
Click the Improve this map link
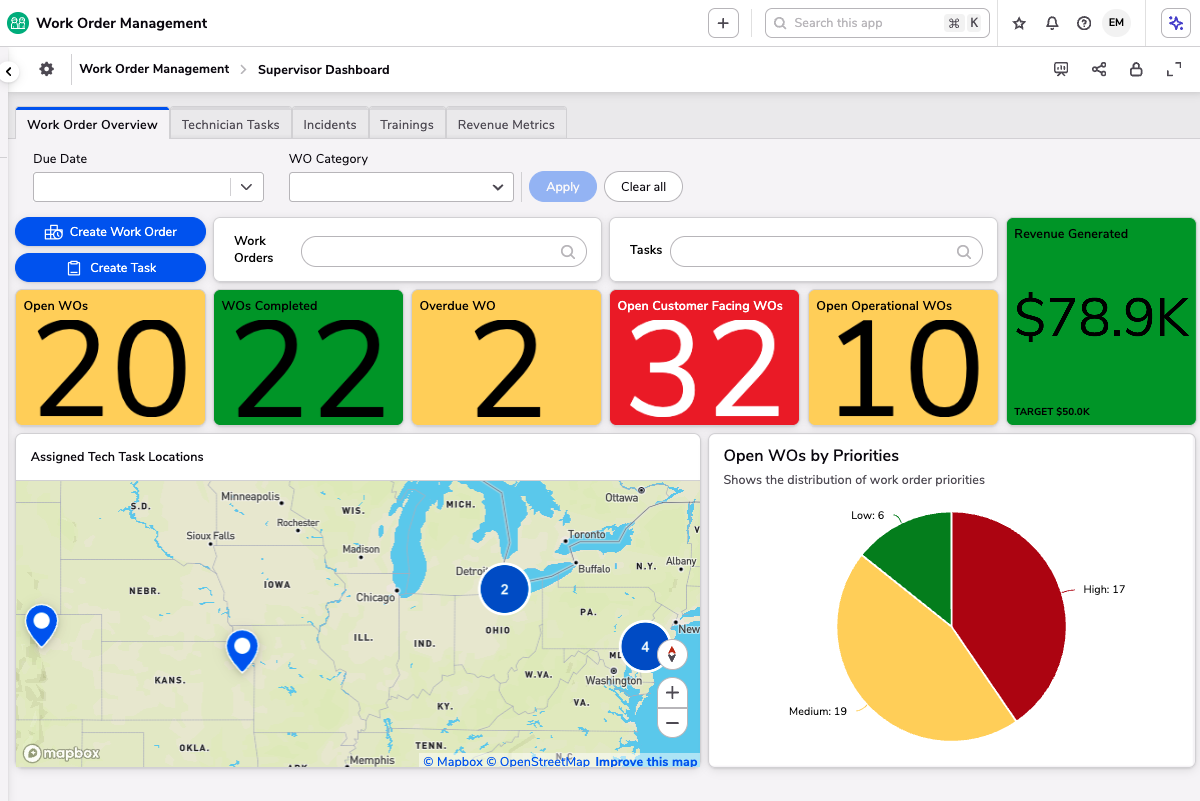coord(646,762)
